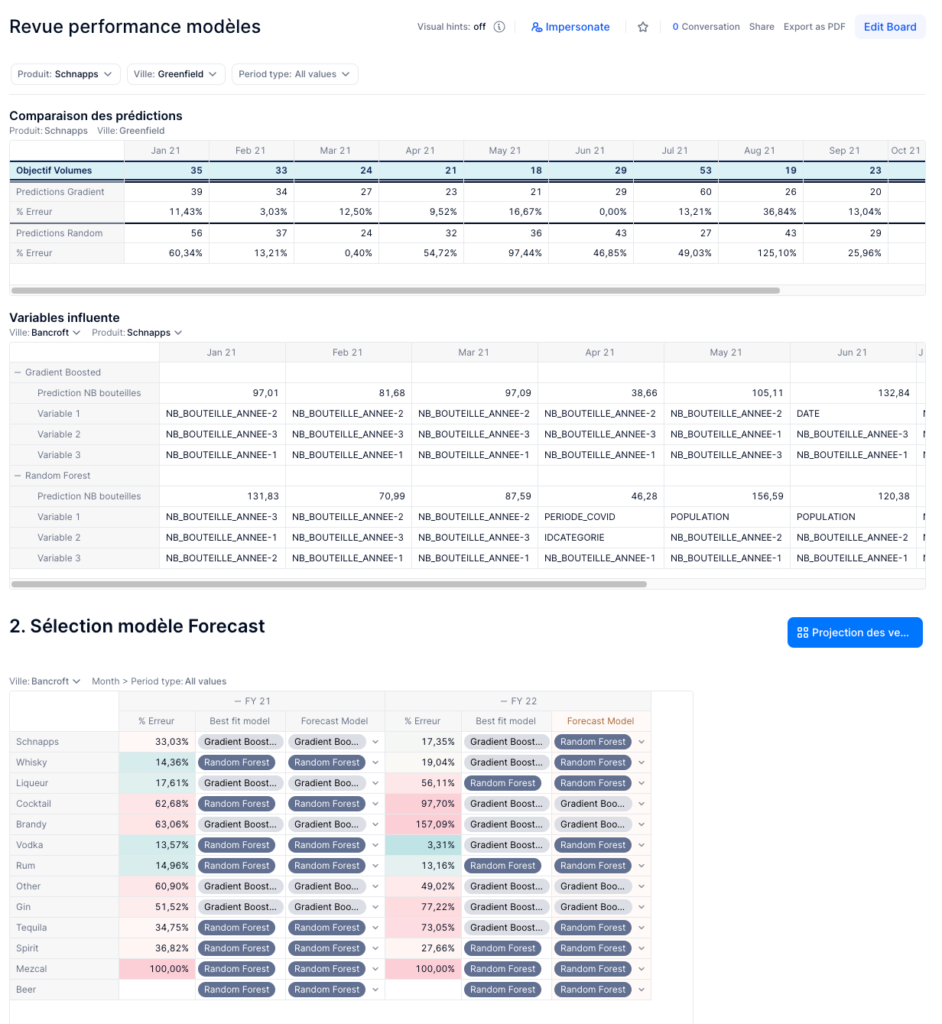Screen dimensions: 942x1024
Task: Star this board as favorite
Action: [643, 27]
